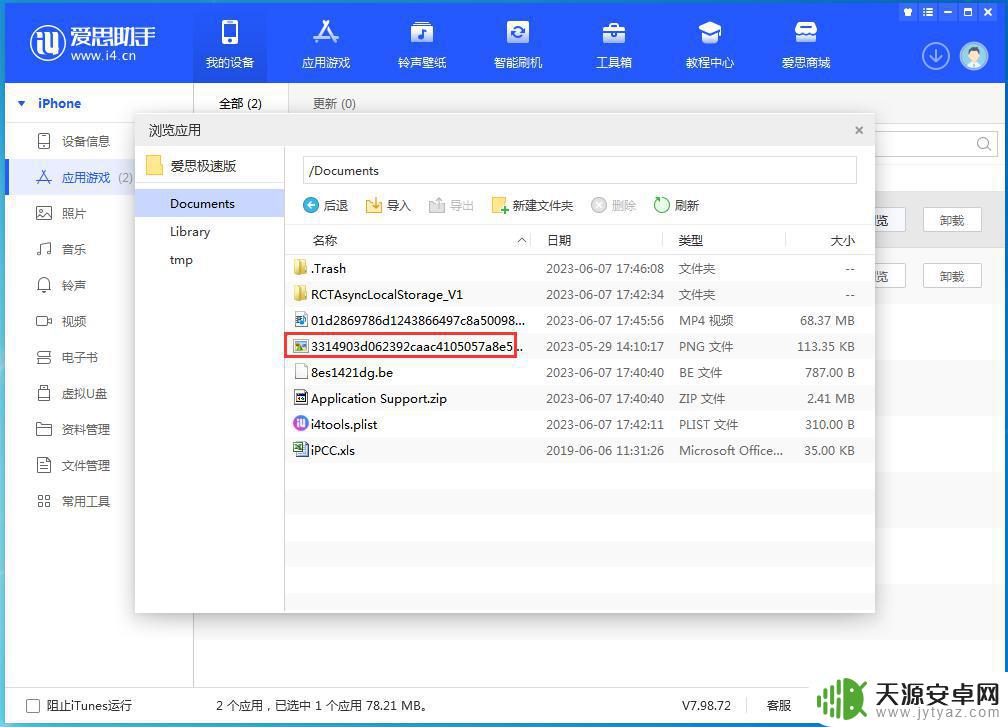Click the 后退 back button
Image resolution: width=1008 pixels, height=727 pixels.
pos(325,205)
